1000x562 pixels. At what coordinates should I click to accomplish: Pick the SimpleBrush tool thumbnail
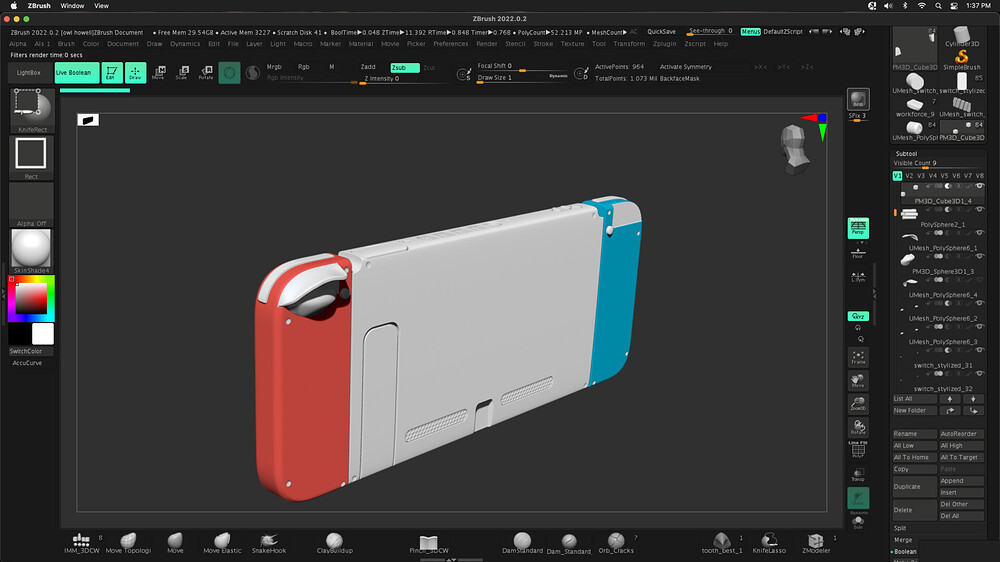tap(962, 61)
